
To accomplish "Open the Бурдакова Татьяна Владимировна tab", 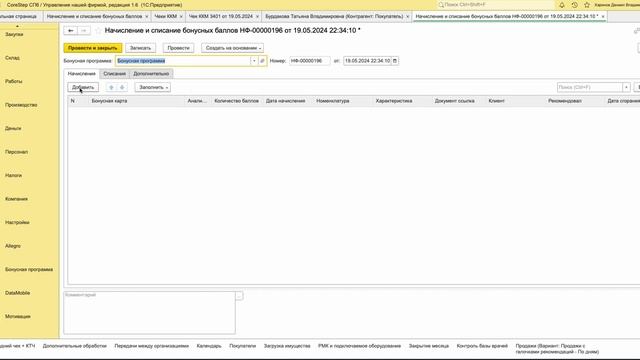I will (334, 16).
